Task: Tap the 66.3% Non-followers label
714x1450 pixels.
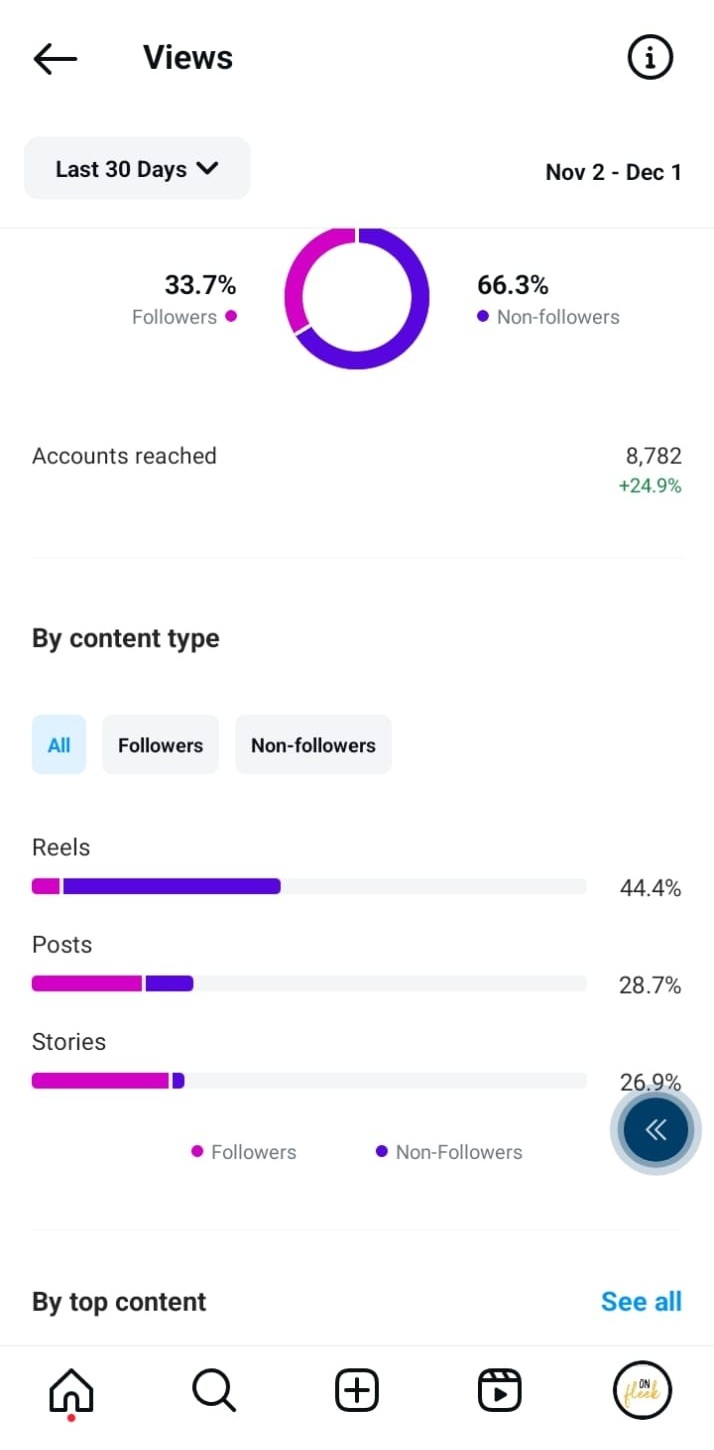Action: pos(548,299)
